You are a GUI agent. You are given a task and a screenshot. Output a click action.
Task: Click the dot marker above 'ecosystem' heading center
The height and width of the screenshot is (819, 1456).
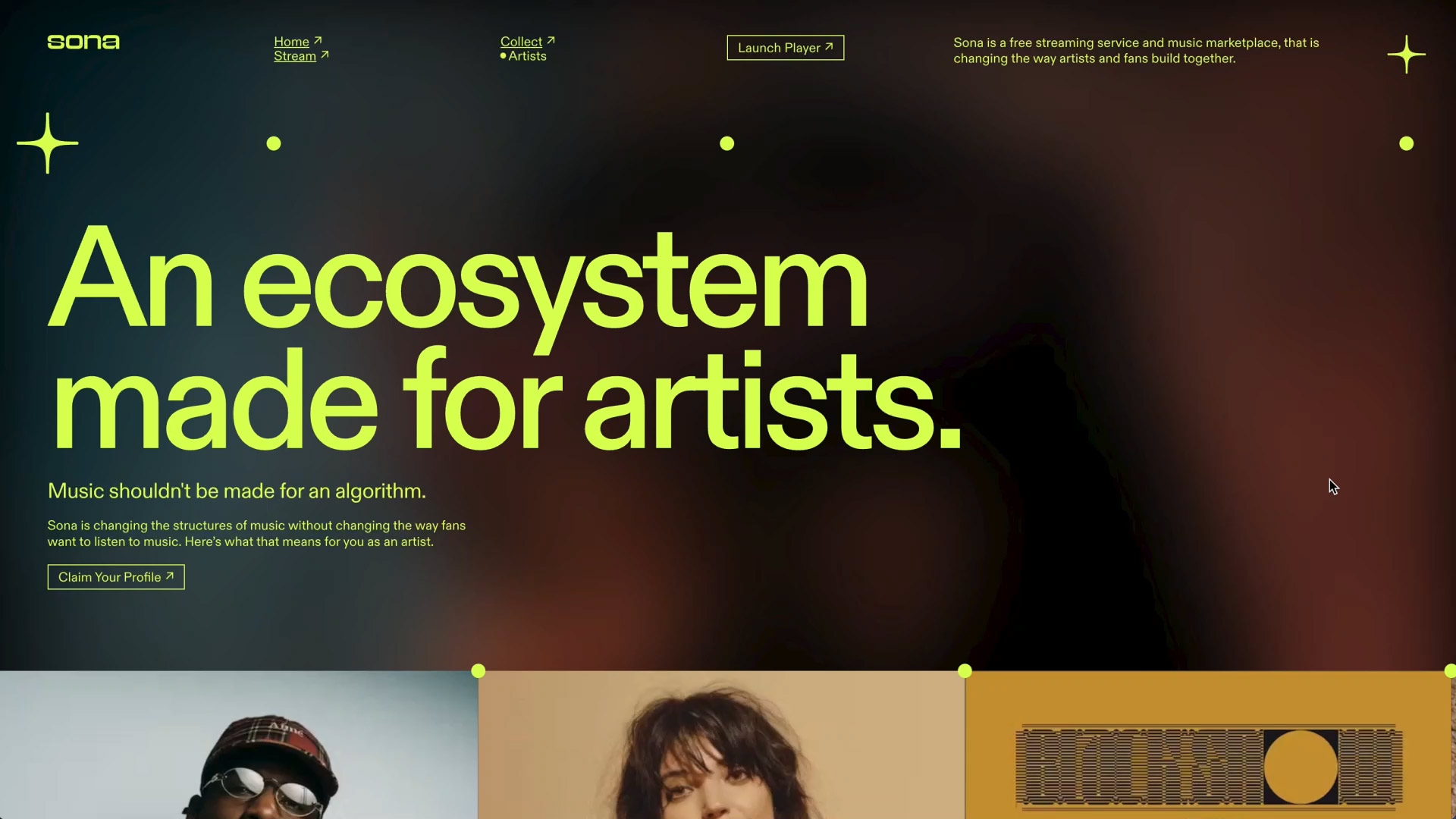(x=727, y=143)
